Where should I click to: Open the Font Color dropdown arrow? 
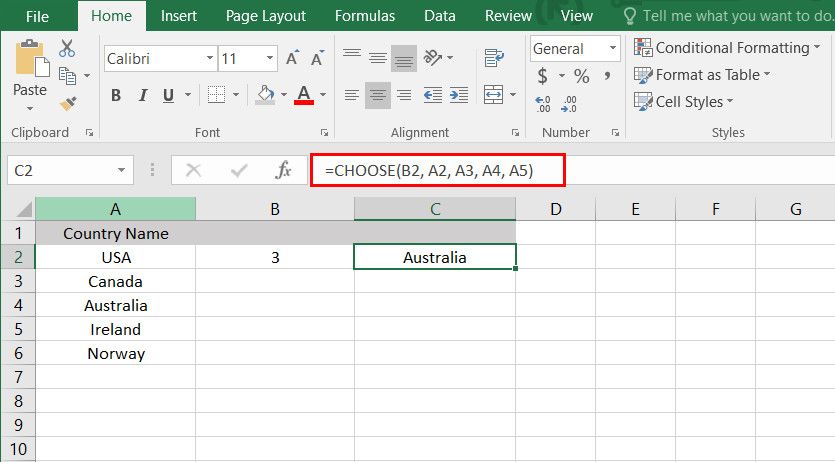tap(323, 95)
